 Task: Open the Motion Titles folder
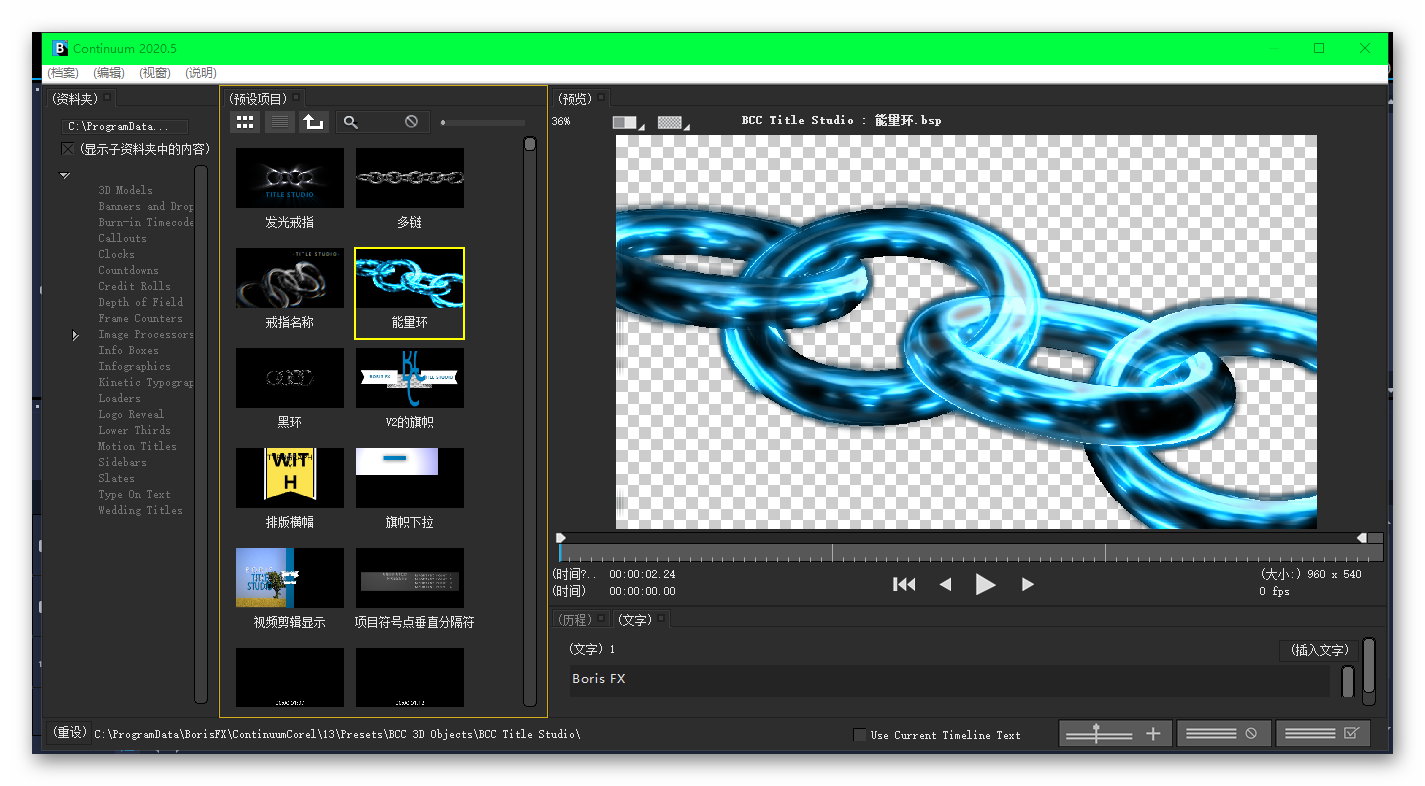click(137, 446)
